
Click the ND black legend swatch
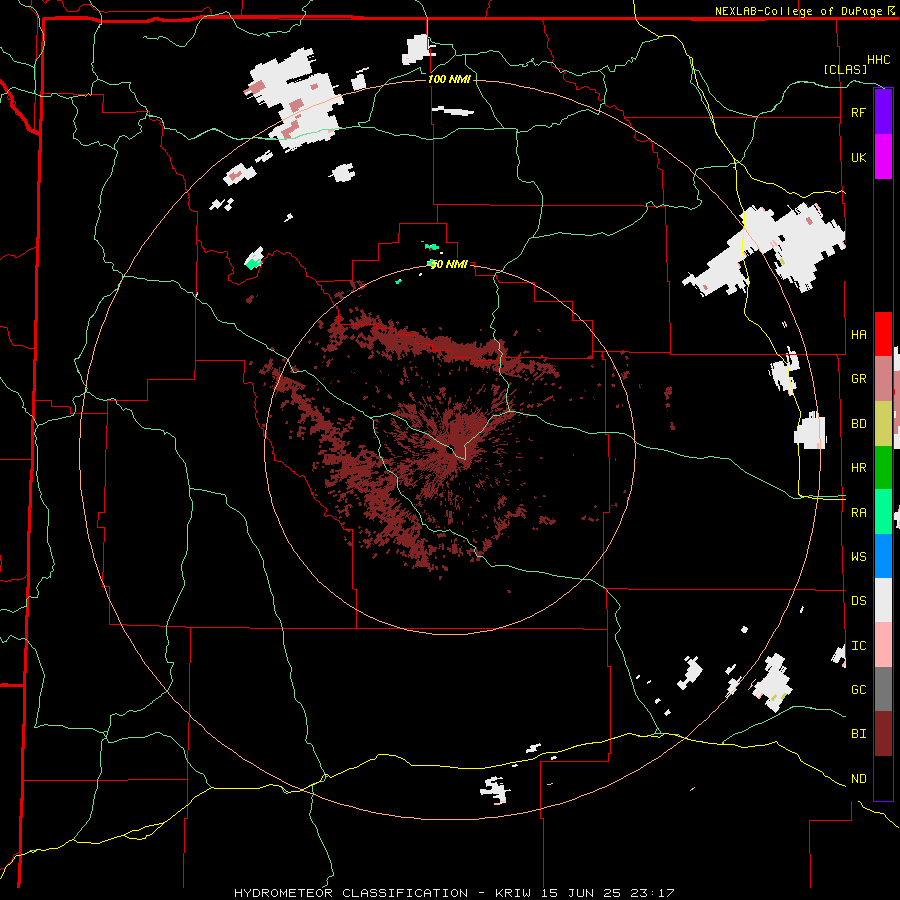tap(883, 778)
